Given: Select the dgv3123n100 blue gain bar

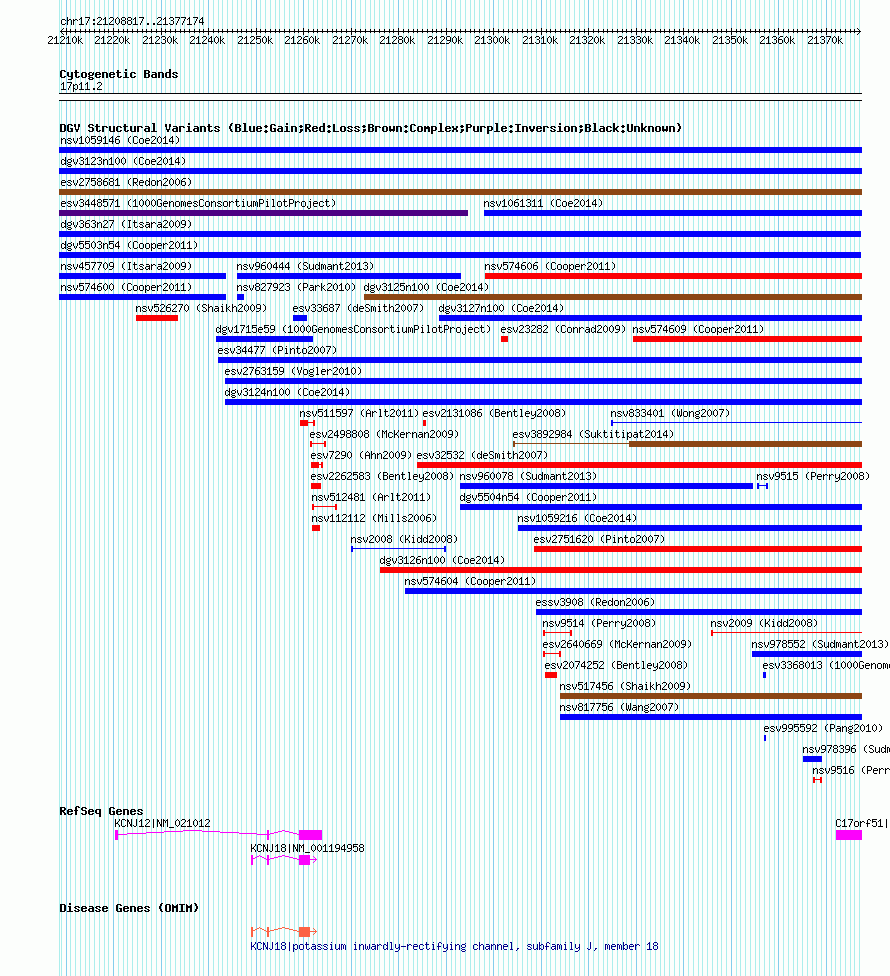Looking at the screenshot, I should pyautogui.click(x=461, y=171).
